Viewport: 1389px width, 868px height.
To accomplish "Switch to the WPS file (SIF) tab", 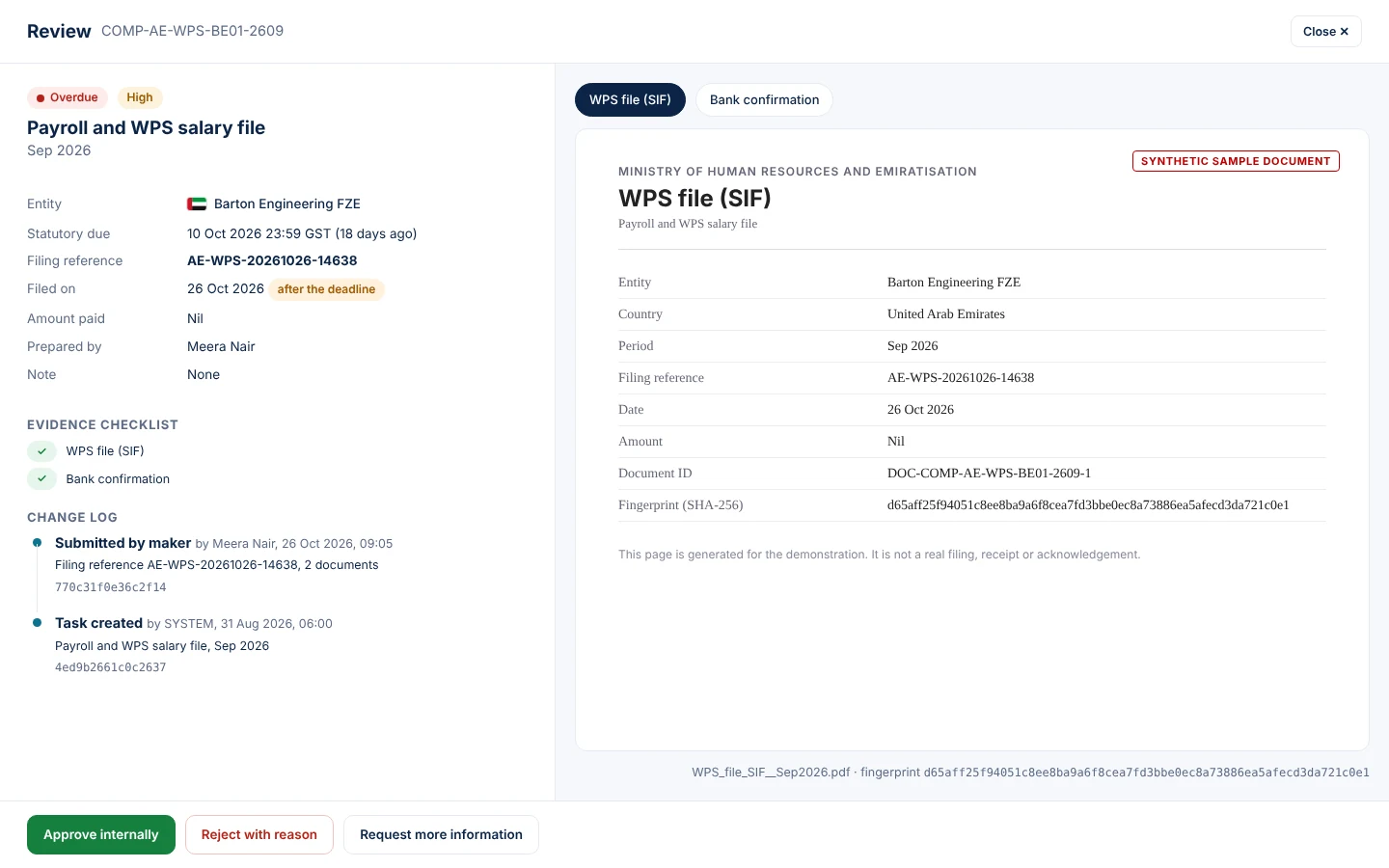I will click(630, 99).
